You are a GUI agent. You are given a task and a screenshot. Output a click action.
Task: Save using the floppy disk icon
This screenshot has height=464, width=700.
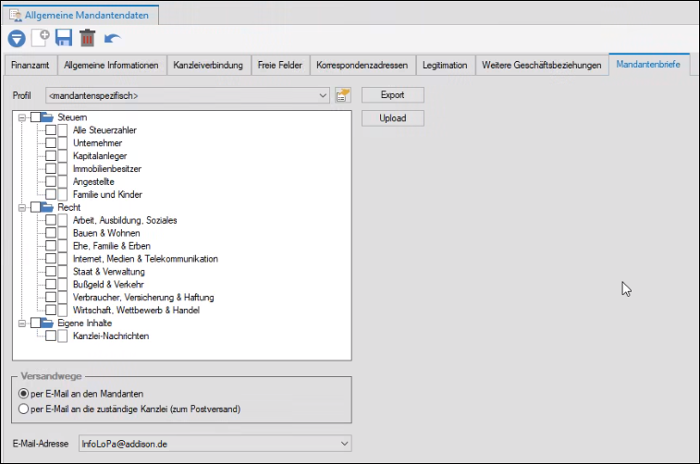(x=64, y=38)
